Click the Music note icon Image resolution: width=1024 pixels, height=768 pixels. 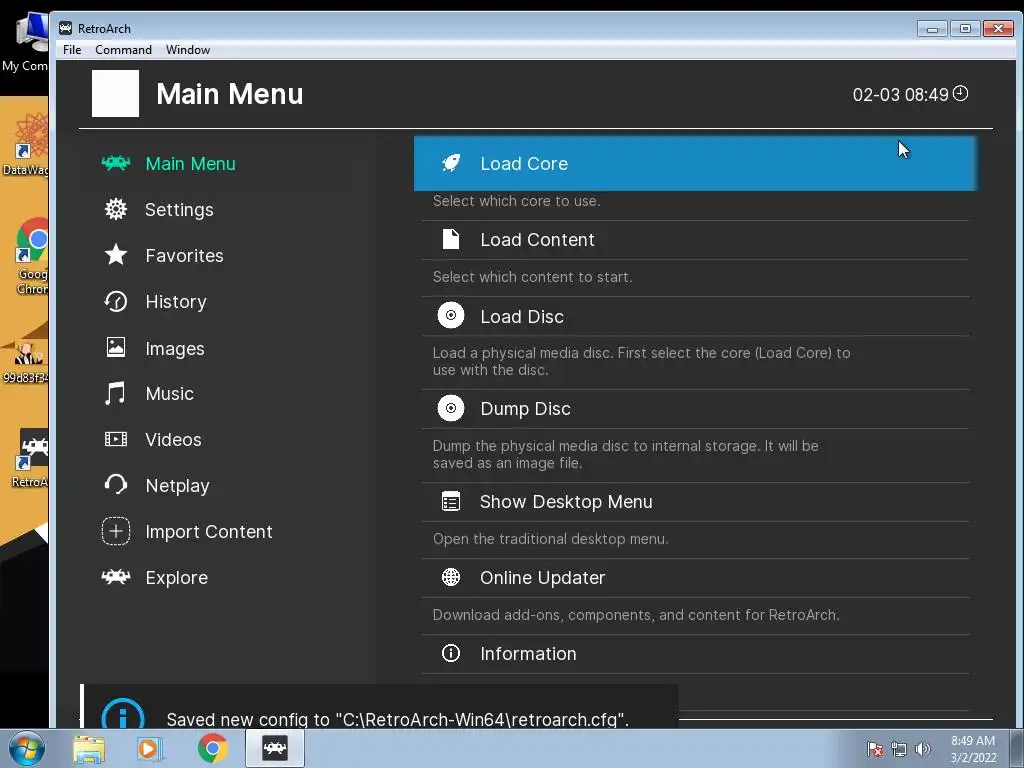[116, 393]
